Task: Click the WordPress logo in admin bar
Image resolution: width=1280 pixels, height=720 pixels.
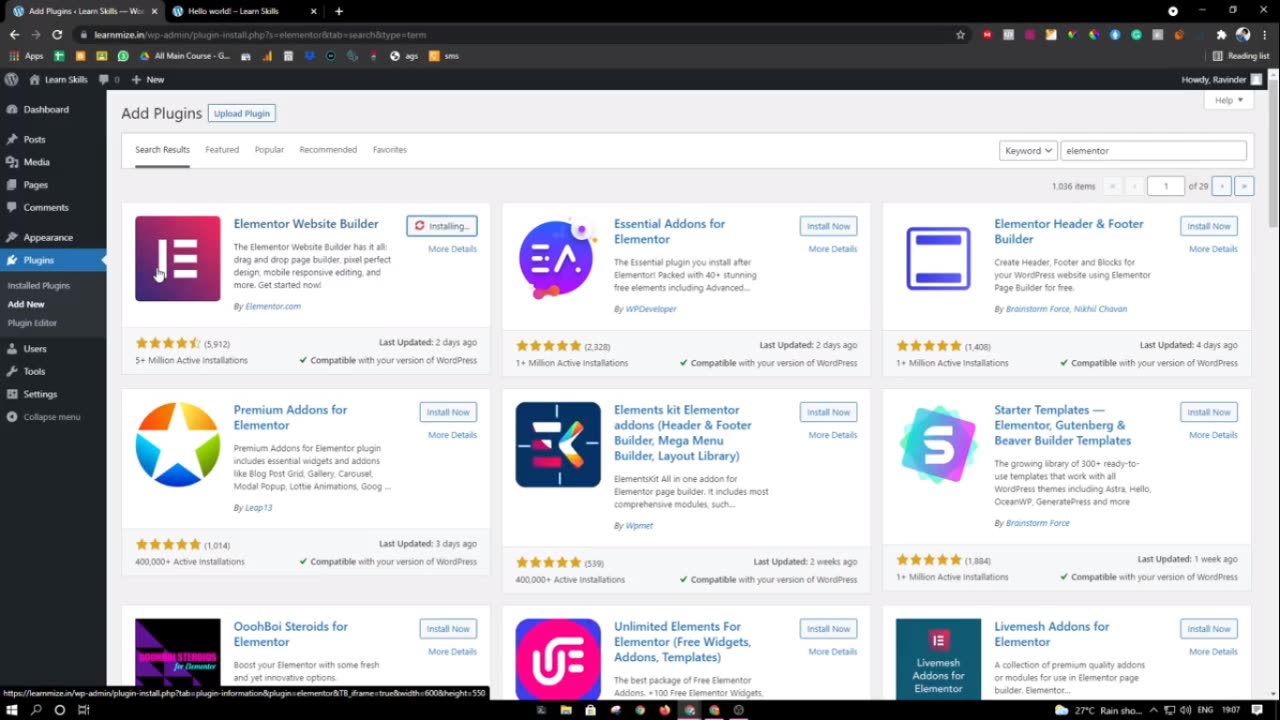Action: click(x=11, y=79)
